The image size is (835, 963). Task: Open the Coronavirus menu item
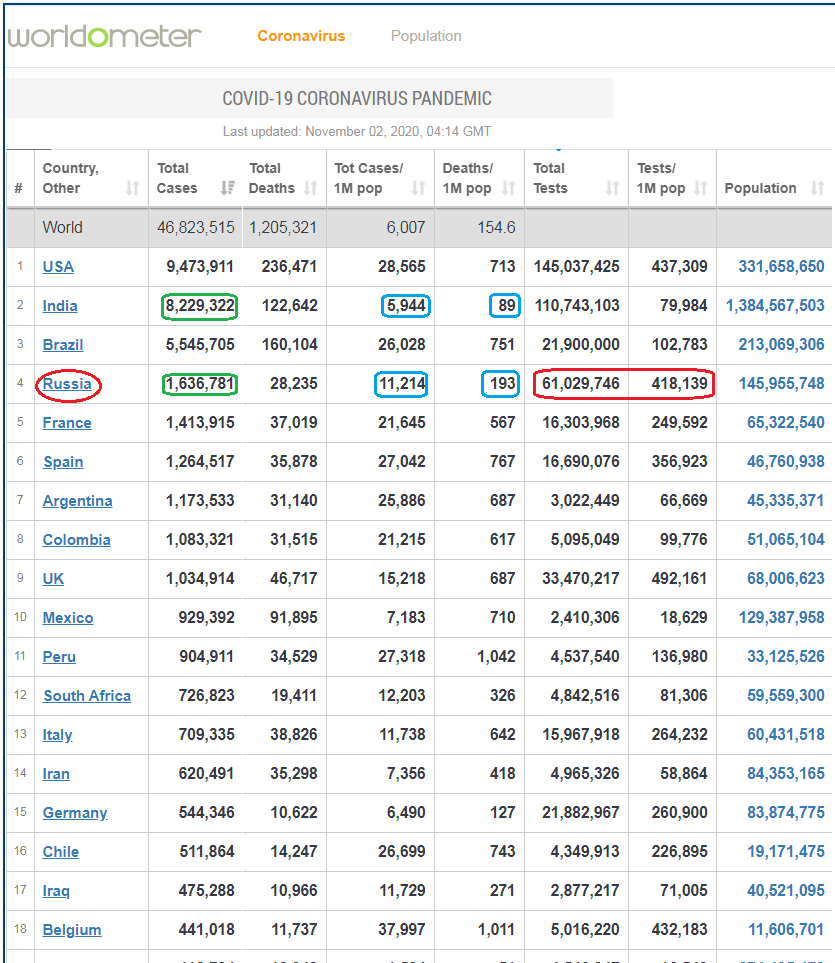(301, 36)
